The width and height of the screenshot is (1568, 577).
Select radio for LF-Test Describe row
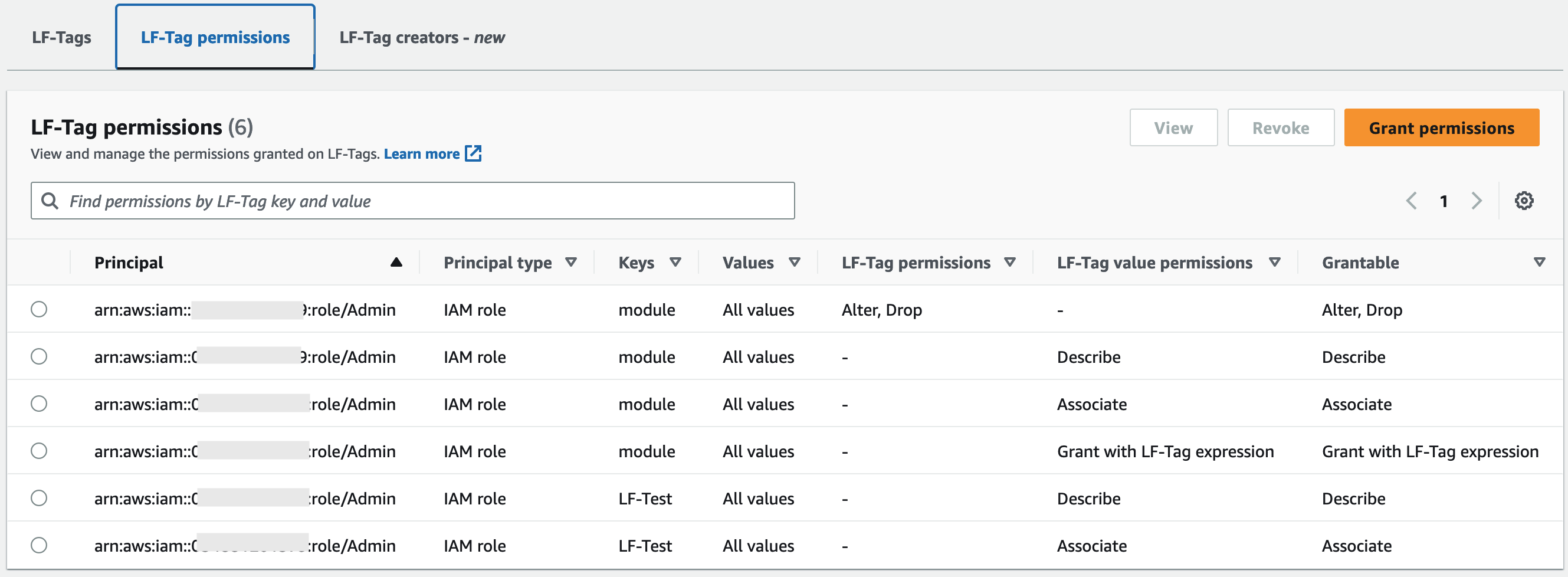click(39, 498)
